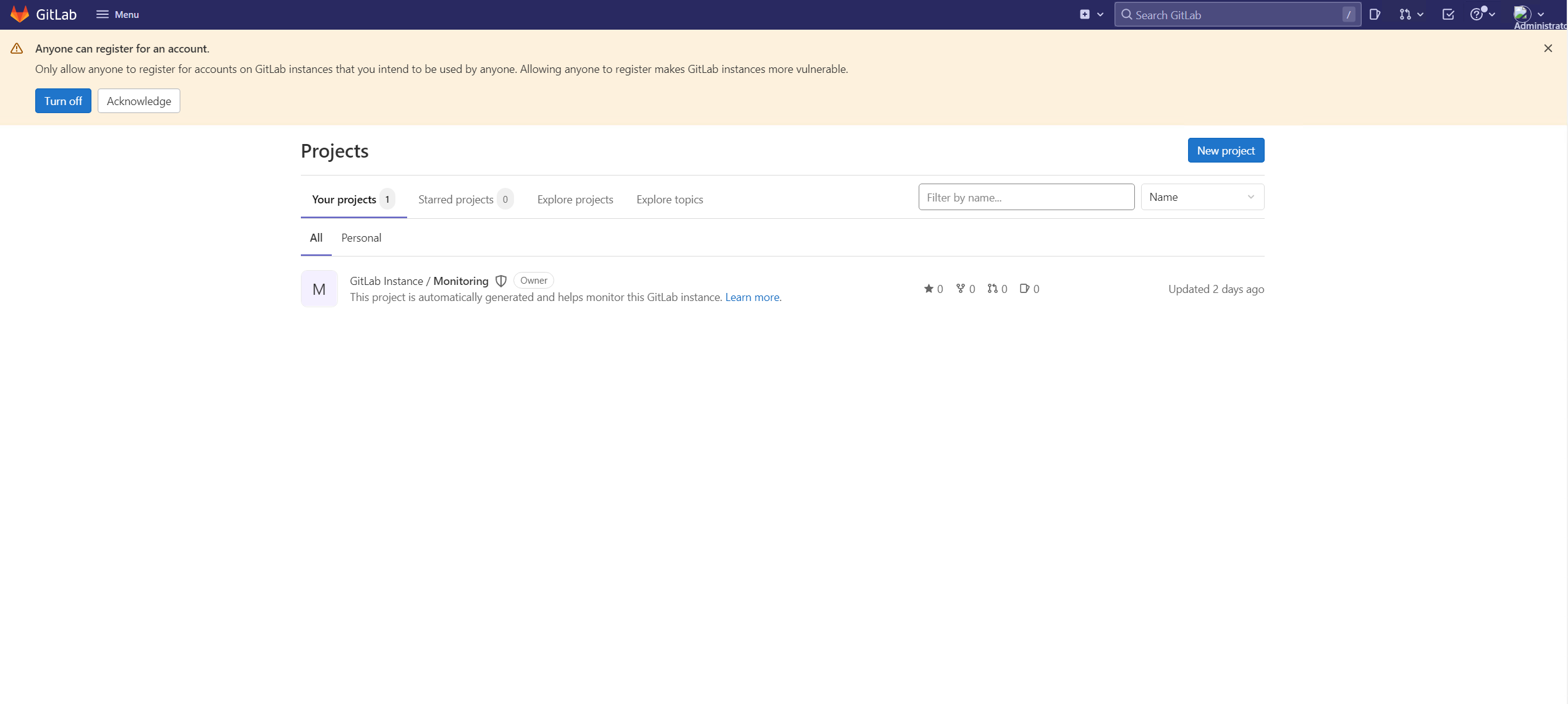Click the forks count on the Monitoring project
Image resolution: width=1568 pixels, height=704 pixels.
coord(965,289)
